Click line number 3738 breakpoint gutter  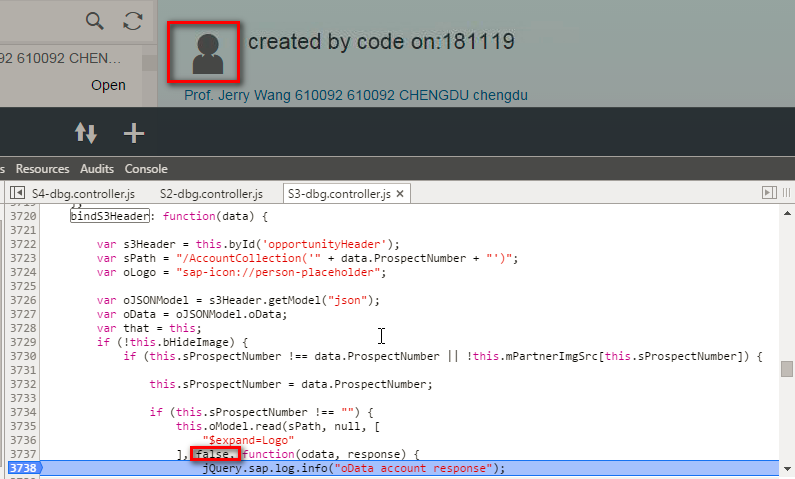click(x=23, y=468)
